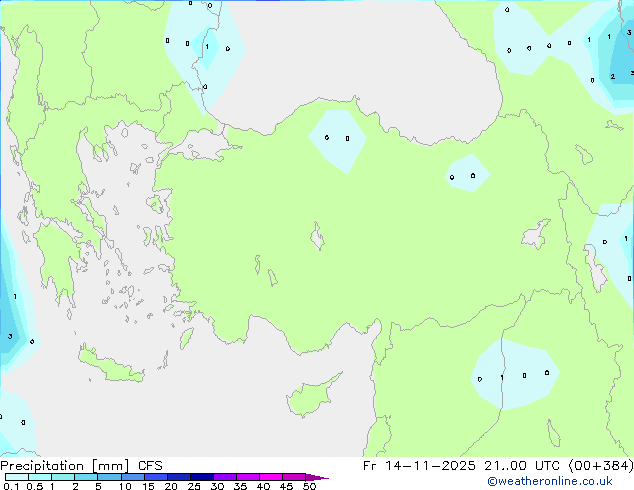Click the forecast offset '(00+384)'

coord(601,466)
